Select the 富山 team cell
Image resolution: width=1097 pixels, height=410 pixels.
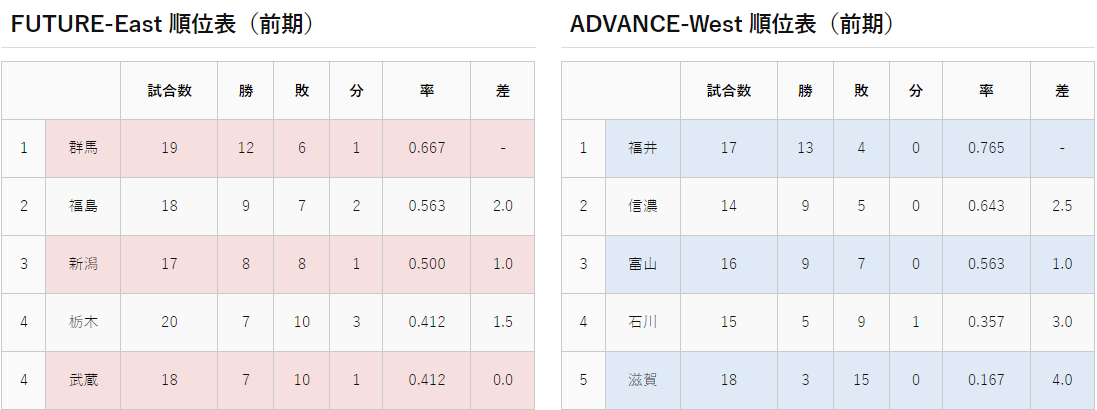pyautogui.click(x=643, y=264)
